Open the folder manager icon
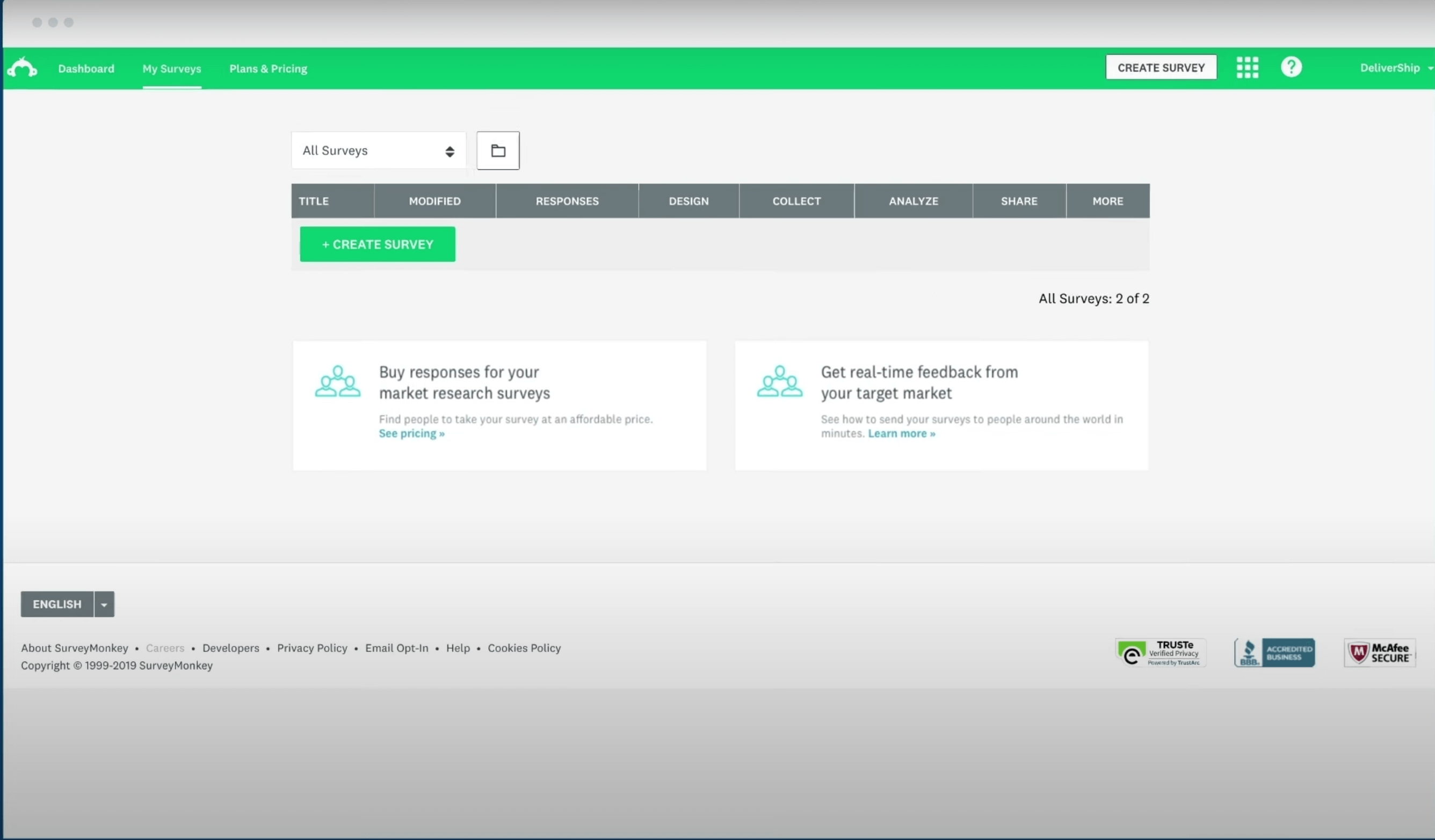Image resolution: width=1435 pixels, height=840 pixels. pos(498,150)
